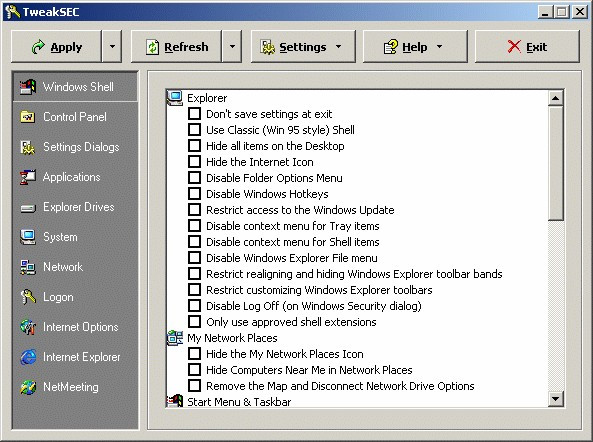Screen dimensions: 593x442
Task: Click the Apply button
Action: tap(56, 47)
